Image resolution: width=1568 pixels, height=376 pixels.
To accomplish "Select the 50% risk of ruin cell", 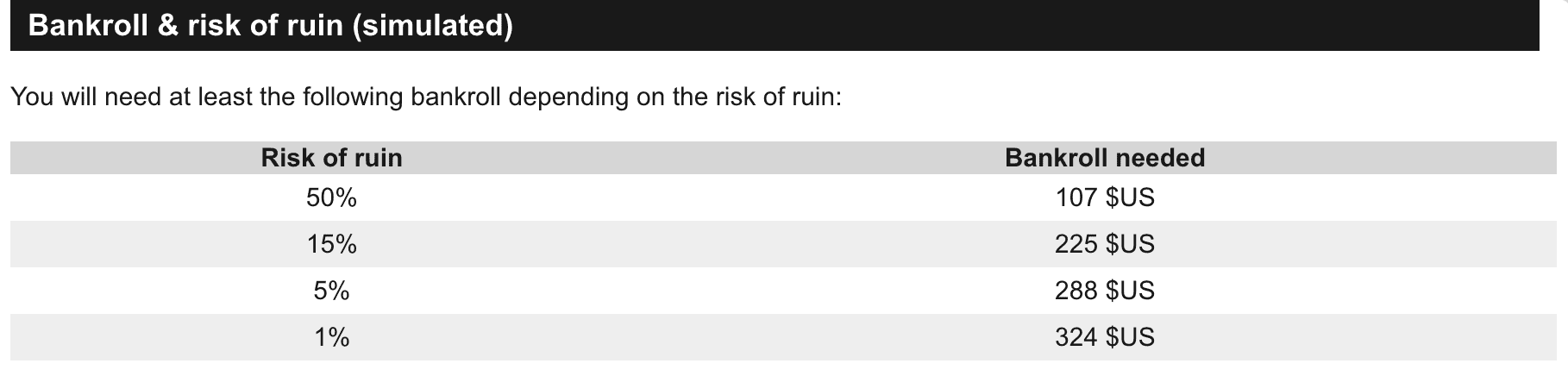I will pos(331,198).
